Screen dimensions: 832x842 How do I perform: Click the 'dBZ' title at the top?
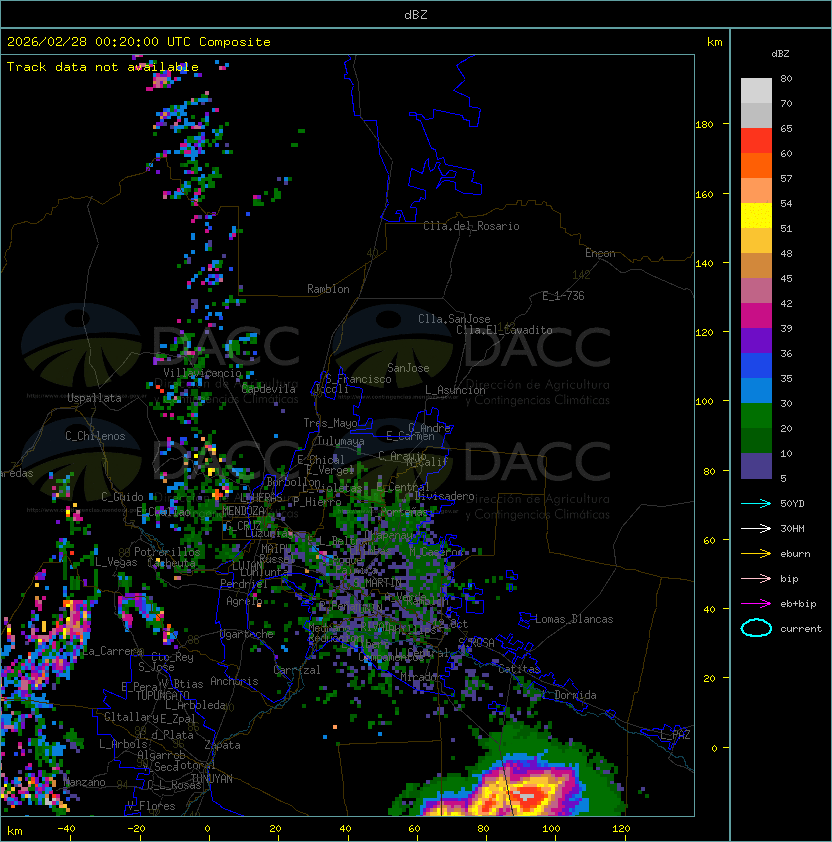pos(416,14)
